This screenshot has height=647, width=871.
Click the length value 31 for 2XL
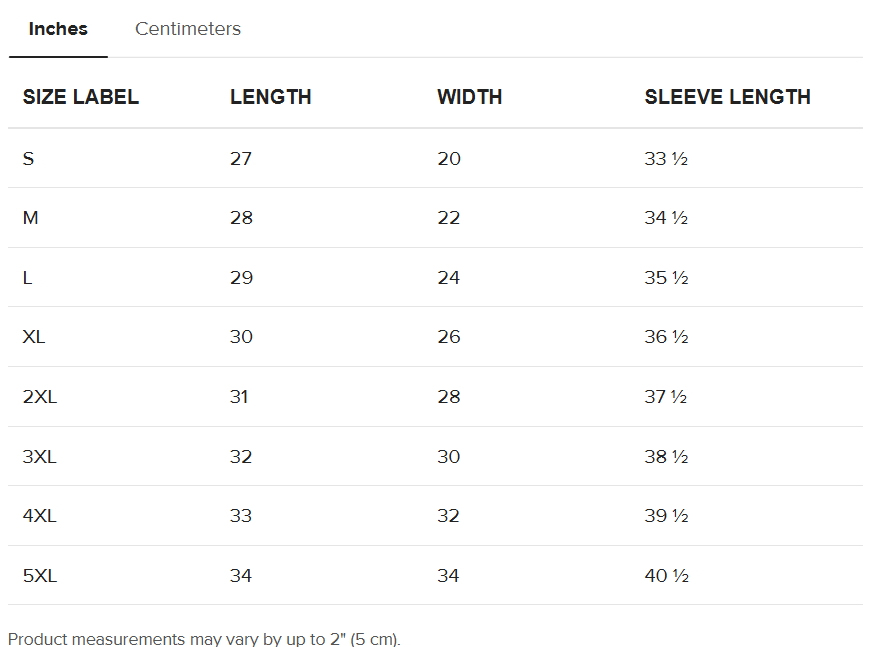click(x=240, y=397)
